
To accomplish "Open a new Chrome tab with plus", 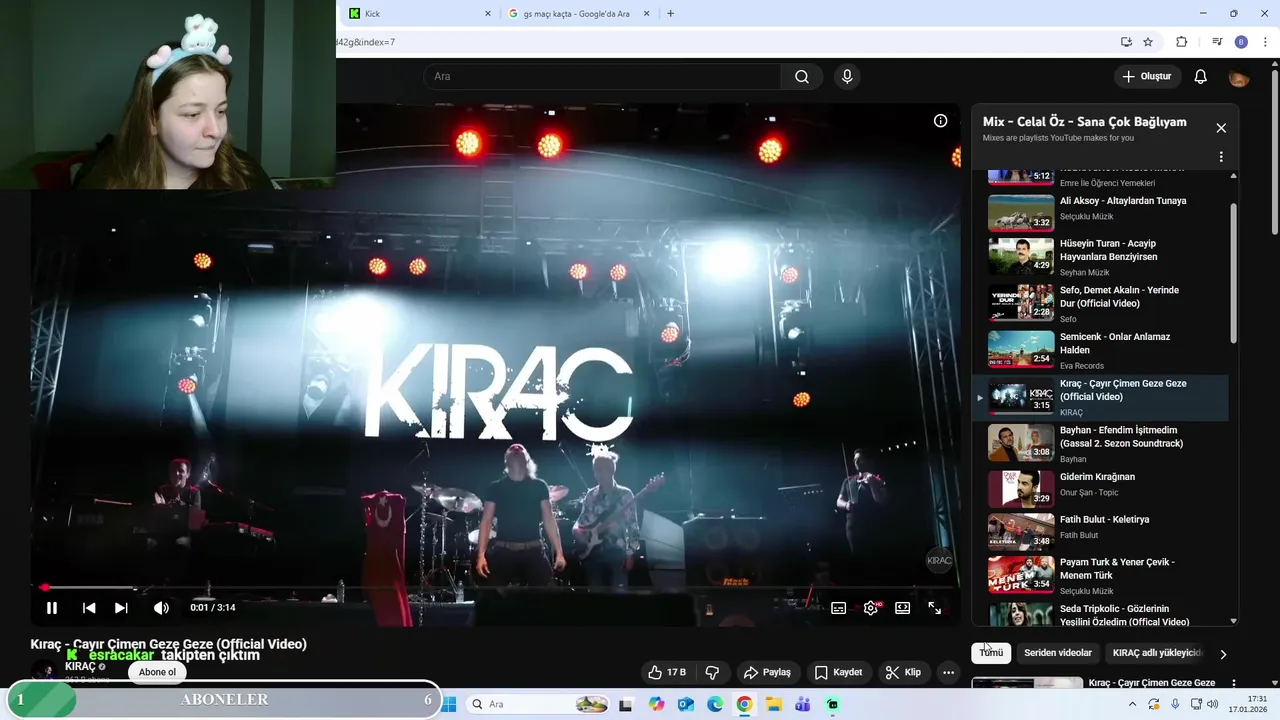I will 670,13.
